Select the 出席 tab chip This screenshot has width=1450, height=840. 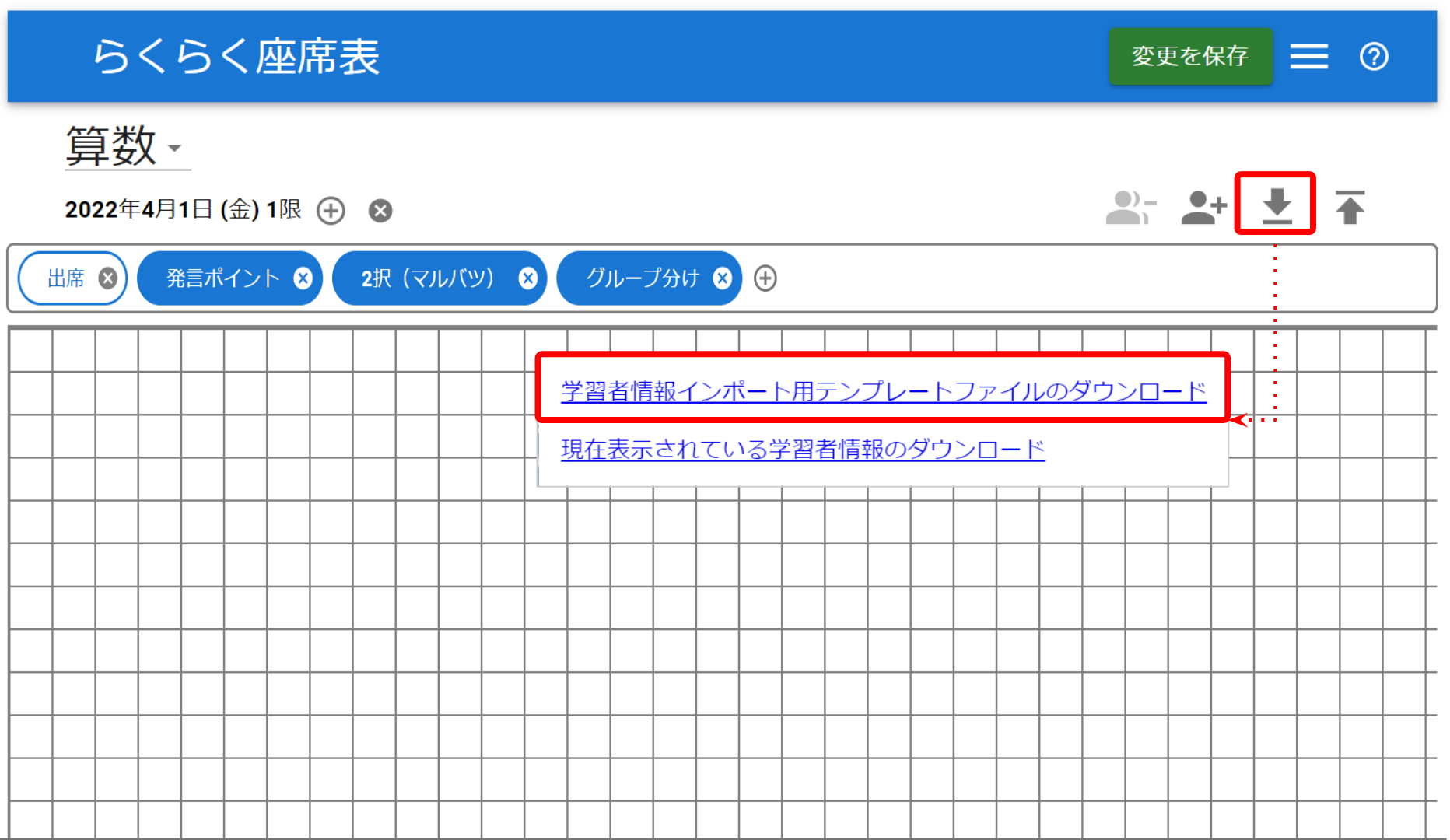tap(65, 278)
